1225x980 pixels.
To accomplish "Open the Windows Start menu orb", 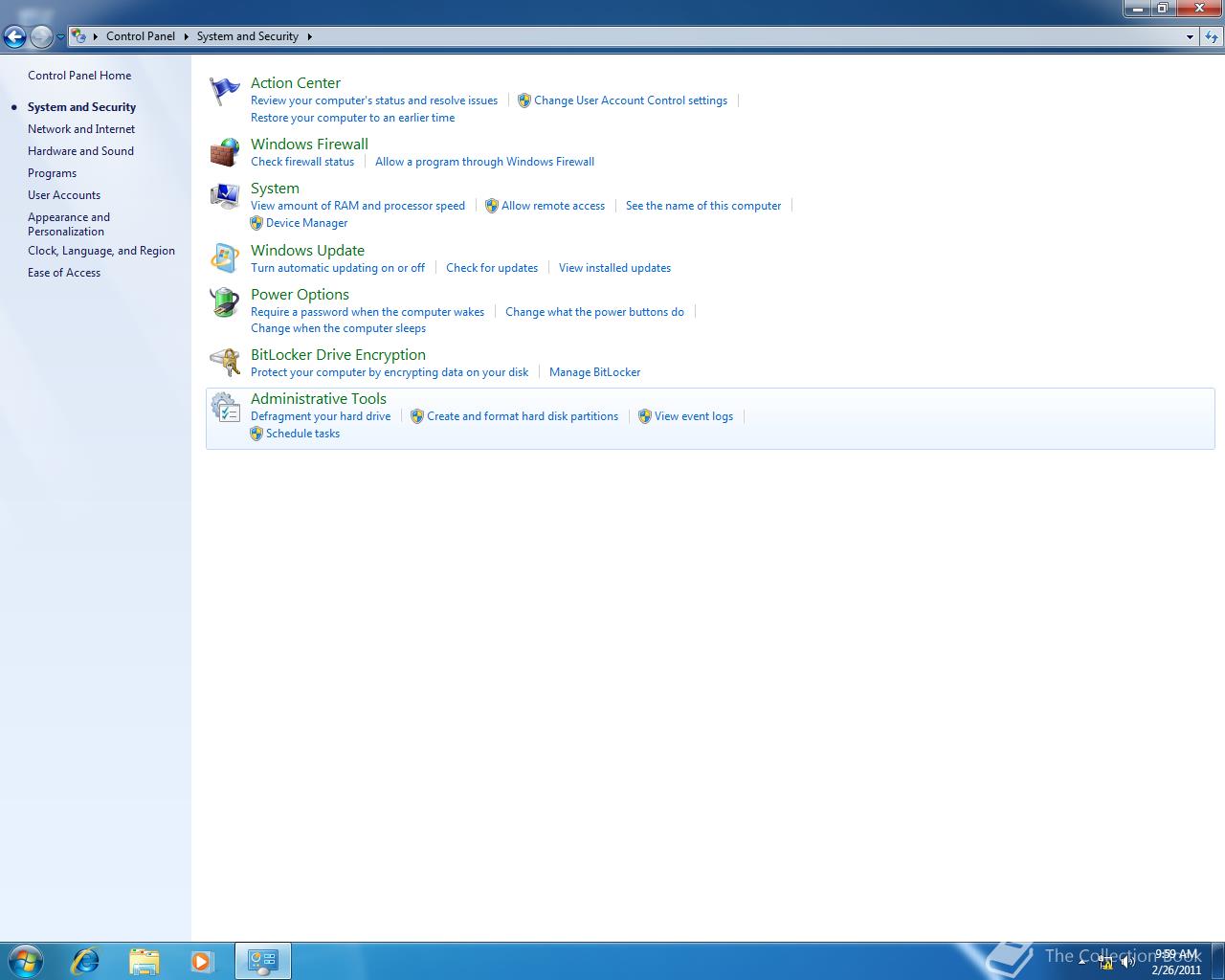I will click(x=26, y=960).
